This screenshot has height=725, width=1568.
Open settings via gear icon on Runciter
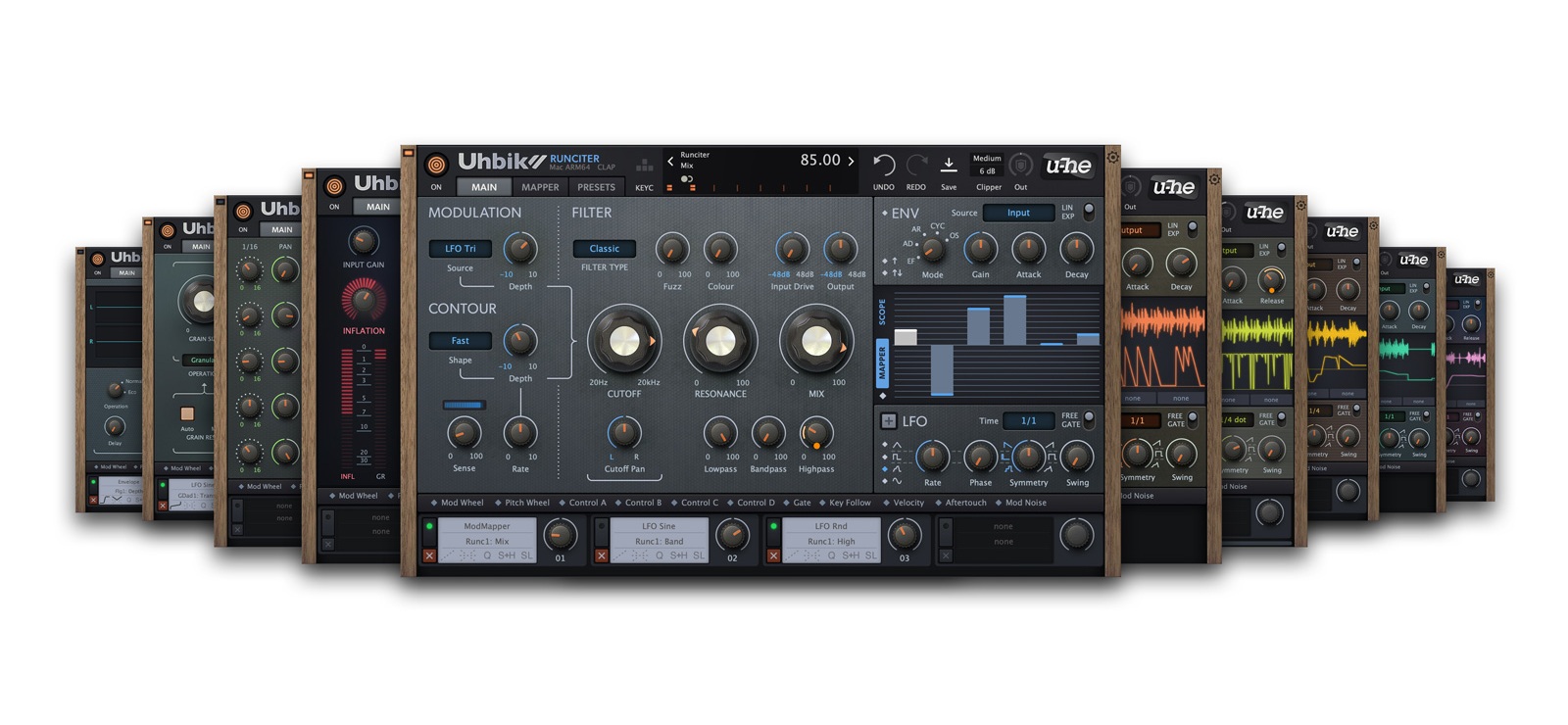[x=1112, y=157]
